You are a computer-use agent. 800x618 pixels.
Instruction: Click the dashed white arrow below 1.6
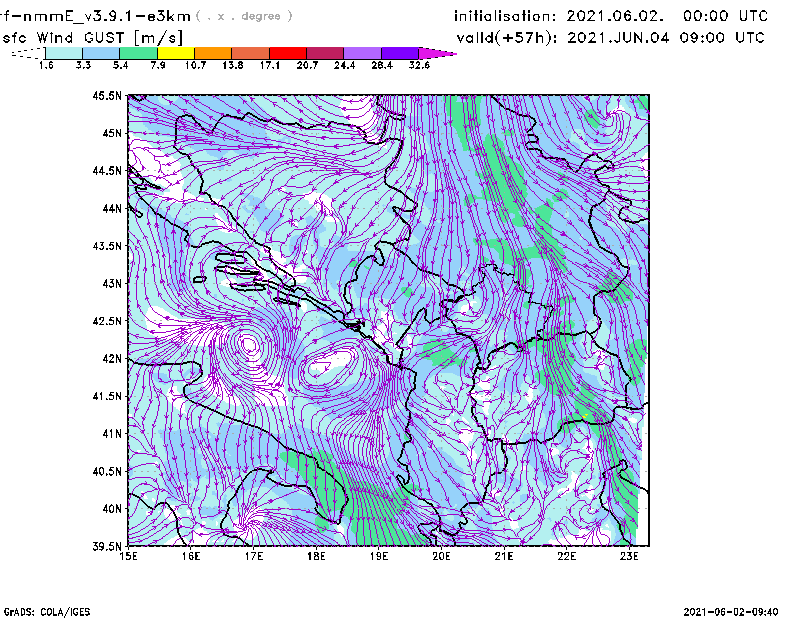coord(27,53)
